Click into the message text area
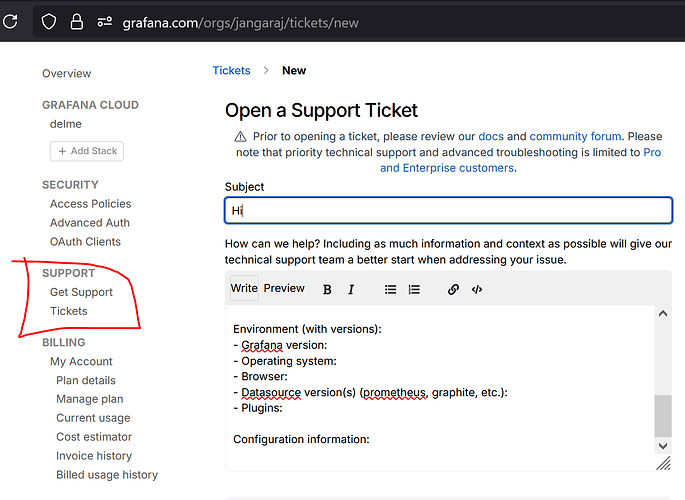This screenshot has height=500, width=685. (440, 388)
